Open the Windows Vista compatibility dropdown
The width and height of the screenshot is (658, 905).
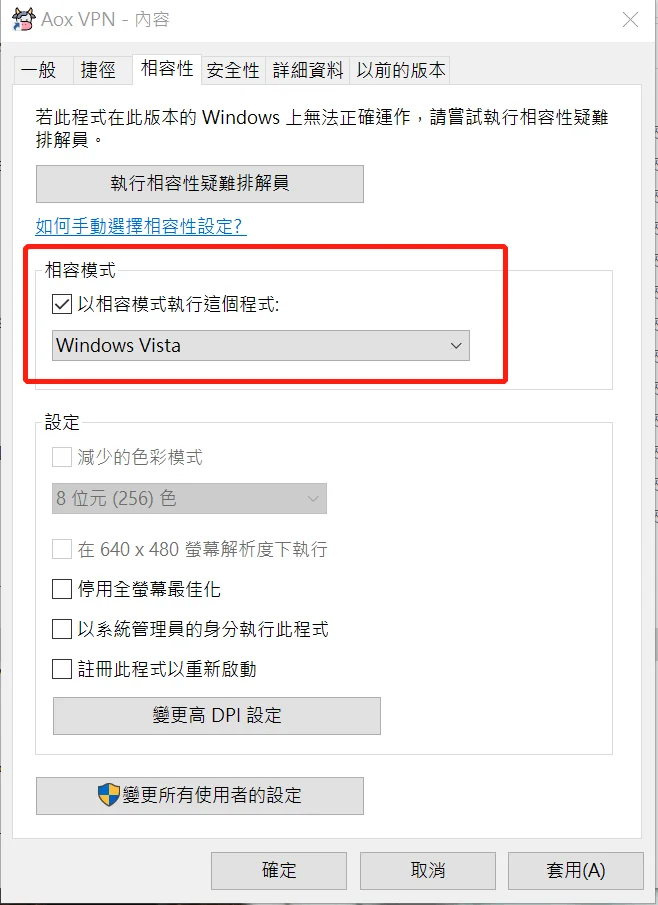260,345
